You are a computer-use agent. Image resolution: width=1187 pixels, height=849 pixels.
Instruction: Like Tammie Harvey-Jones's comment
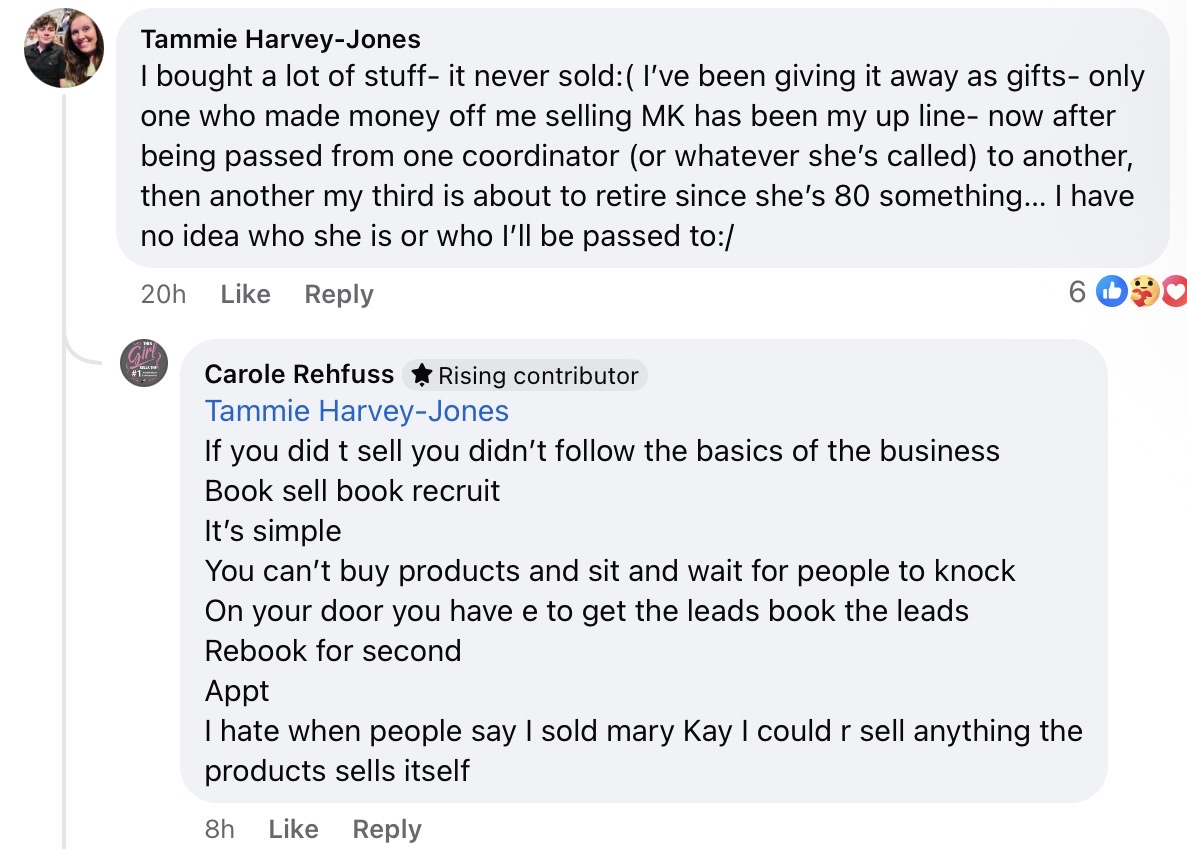click(245, 294)
